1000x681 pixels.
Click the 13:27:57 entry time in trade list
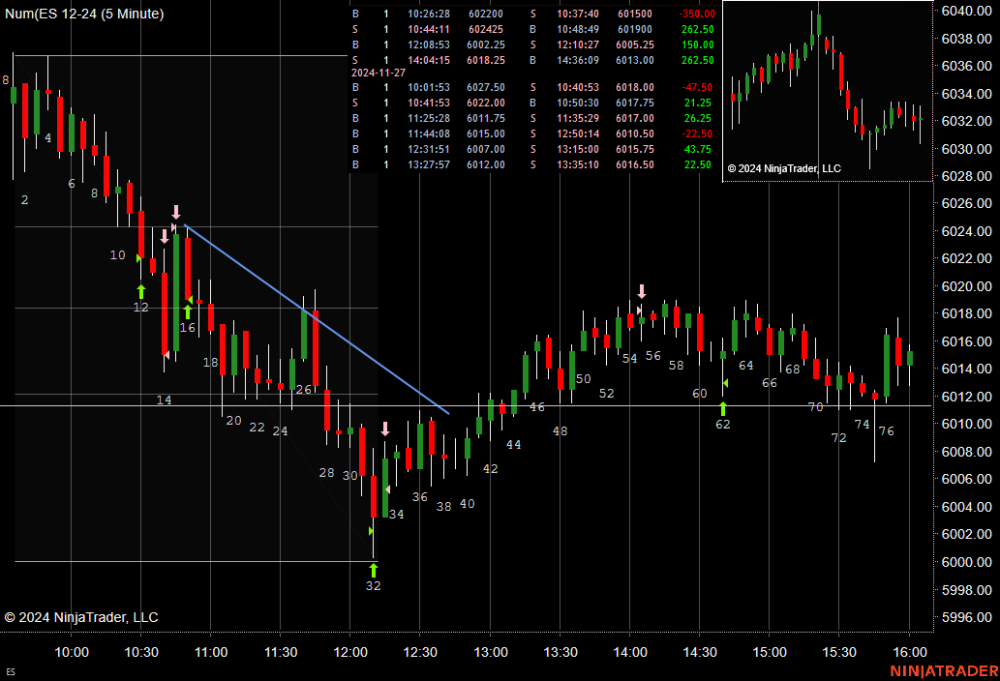pyautogui.click(x=429, y=165)
